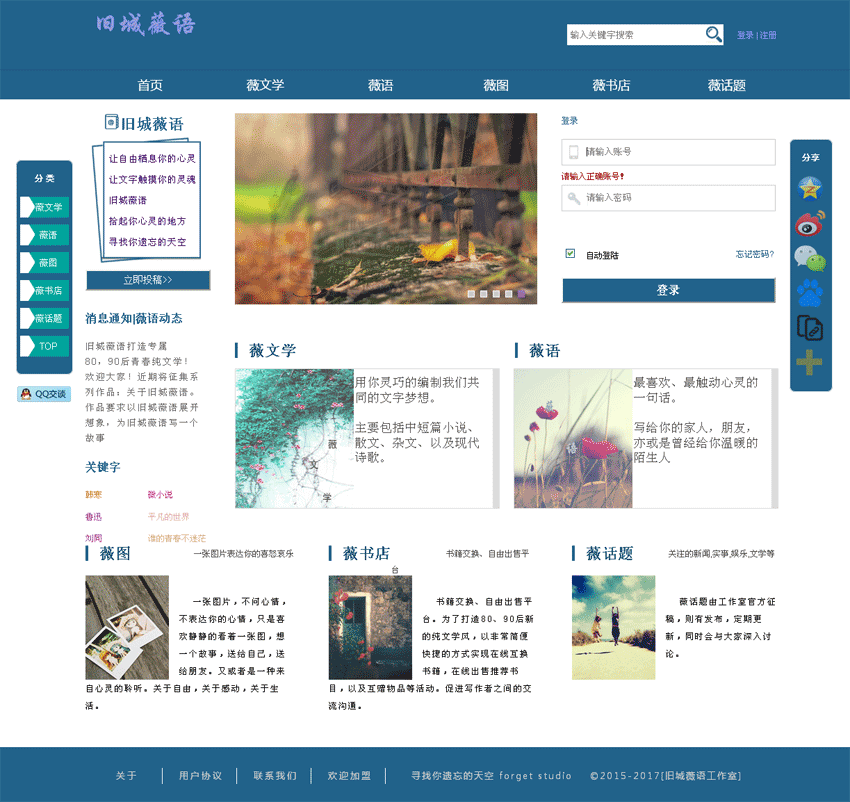Share to Sina Weibo icon

(810, 223)
